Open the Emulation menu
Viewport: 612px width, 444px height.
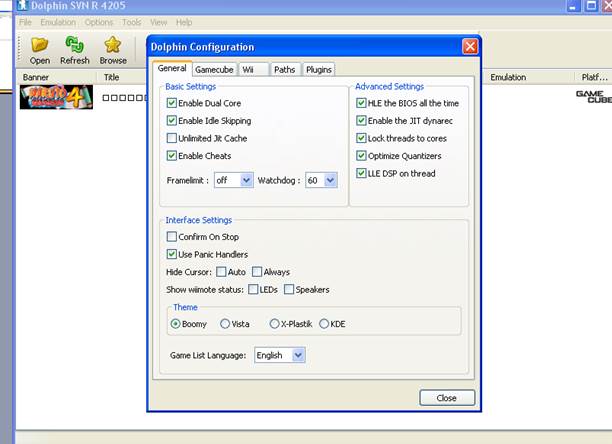[x=58, y=22]
